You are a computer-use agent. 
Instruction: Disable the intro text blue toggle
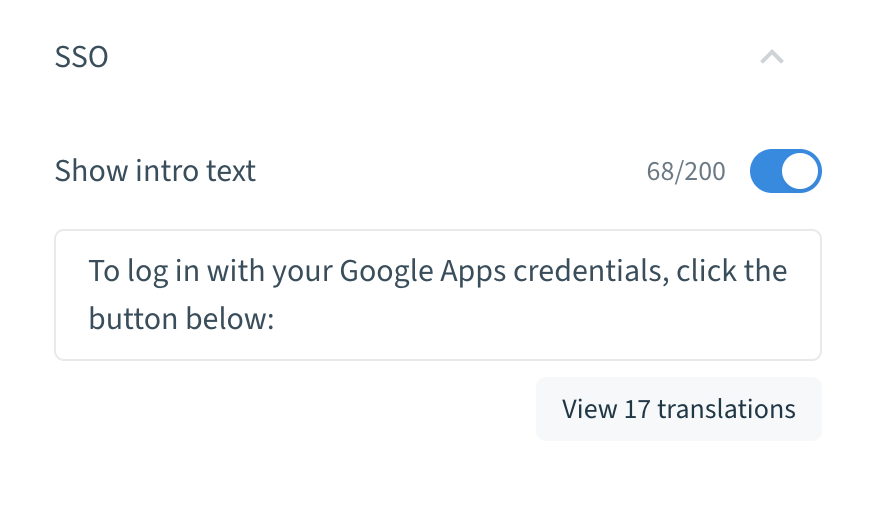click(785, 171)
